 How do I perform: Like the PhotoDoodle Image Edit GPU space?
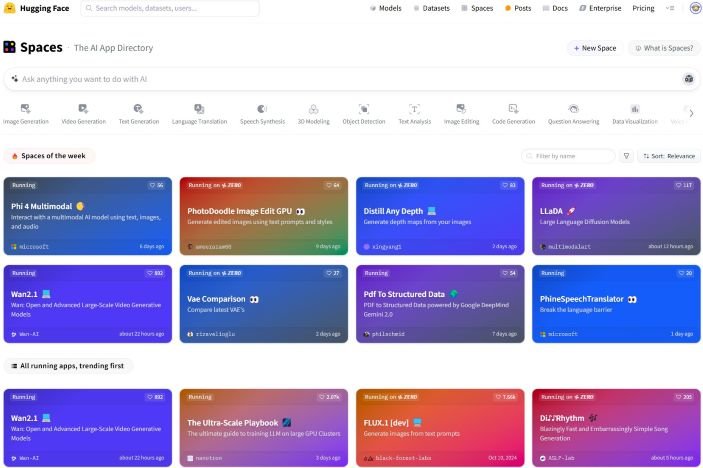pos(332,185)
